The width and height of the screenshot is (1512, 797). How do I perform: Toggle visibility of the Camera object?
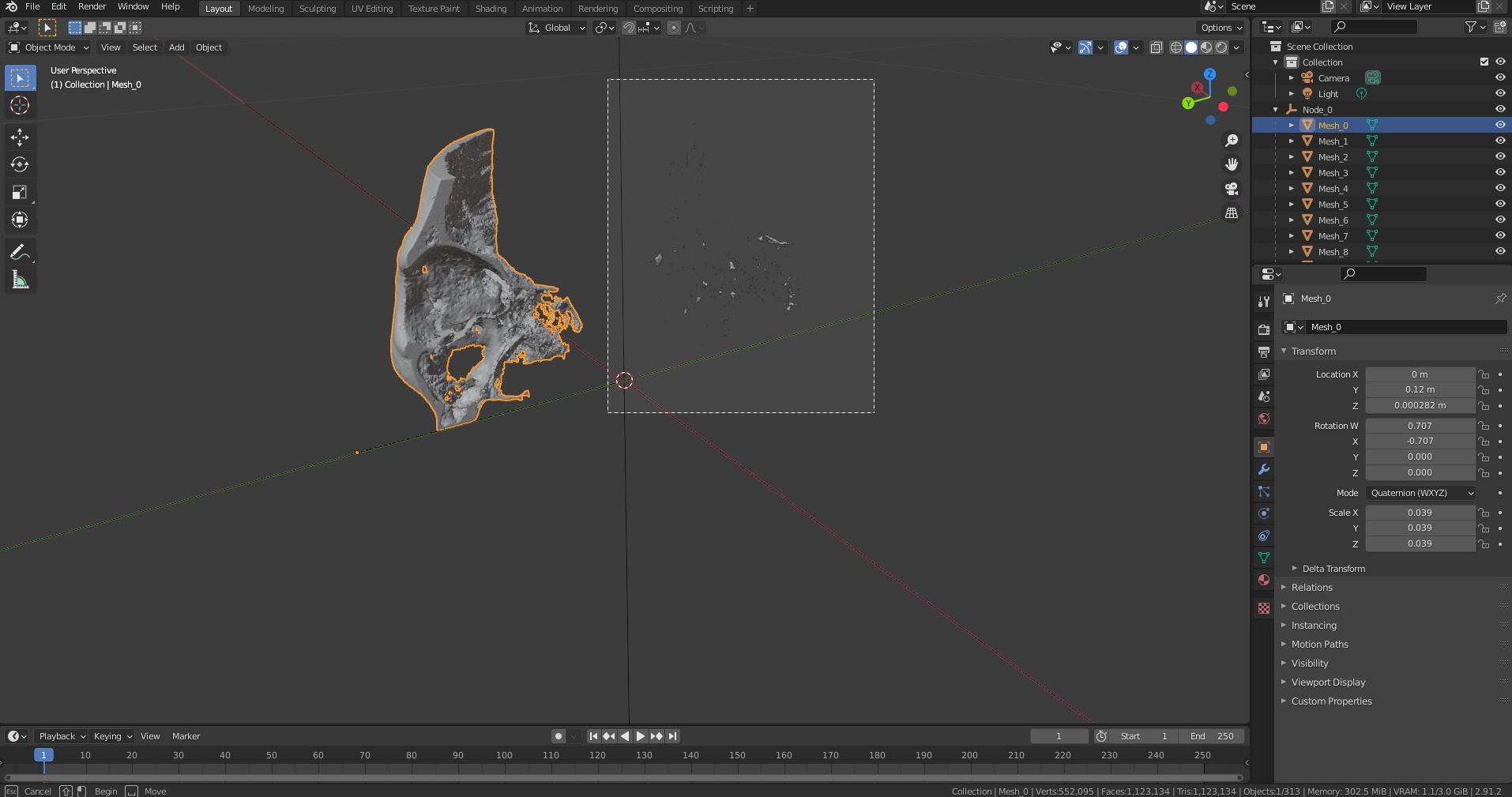[x=1499, y=77]
